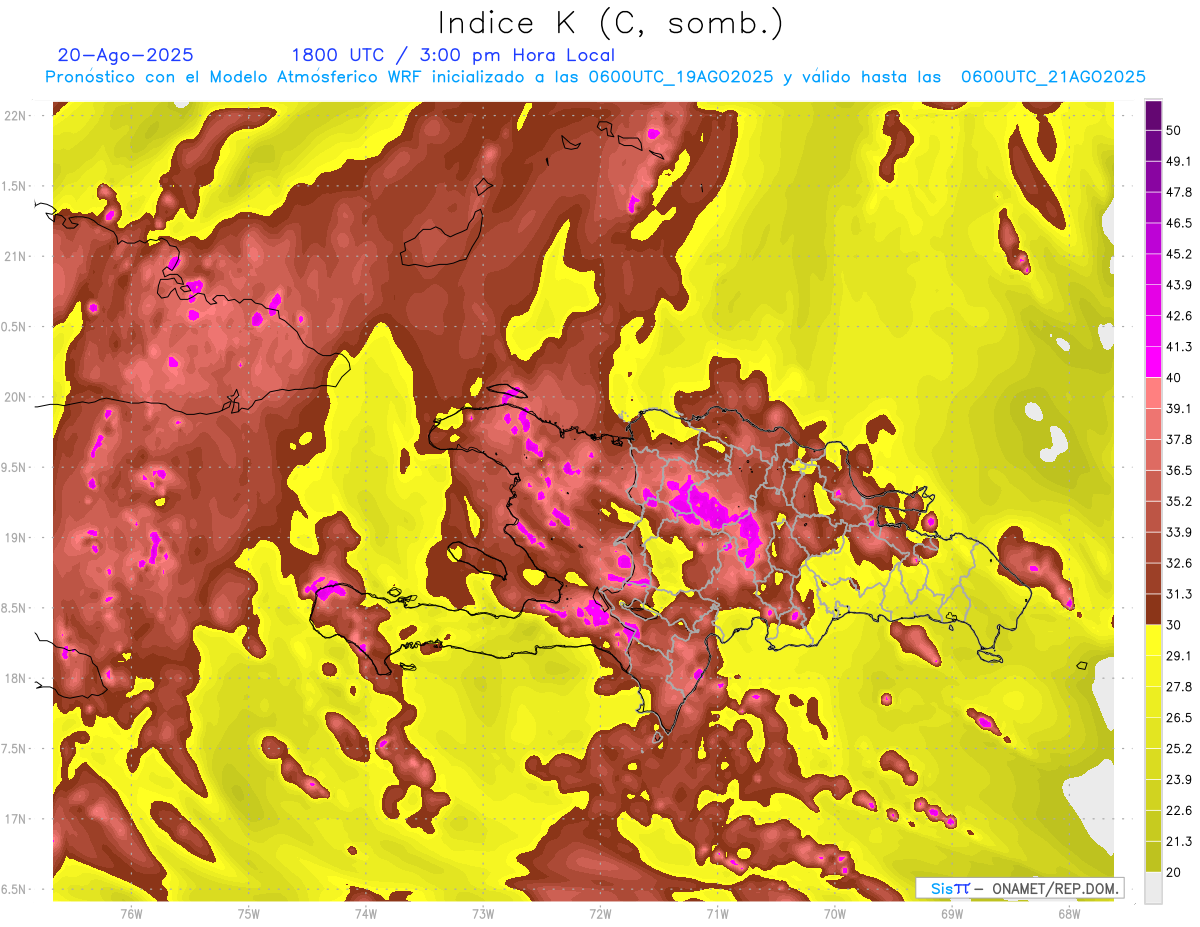1200x927 pixels.
Task: Select the light gray swatch at legend bottom
Action: point(1153,887)
